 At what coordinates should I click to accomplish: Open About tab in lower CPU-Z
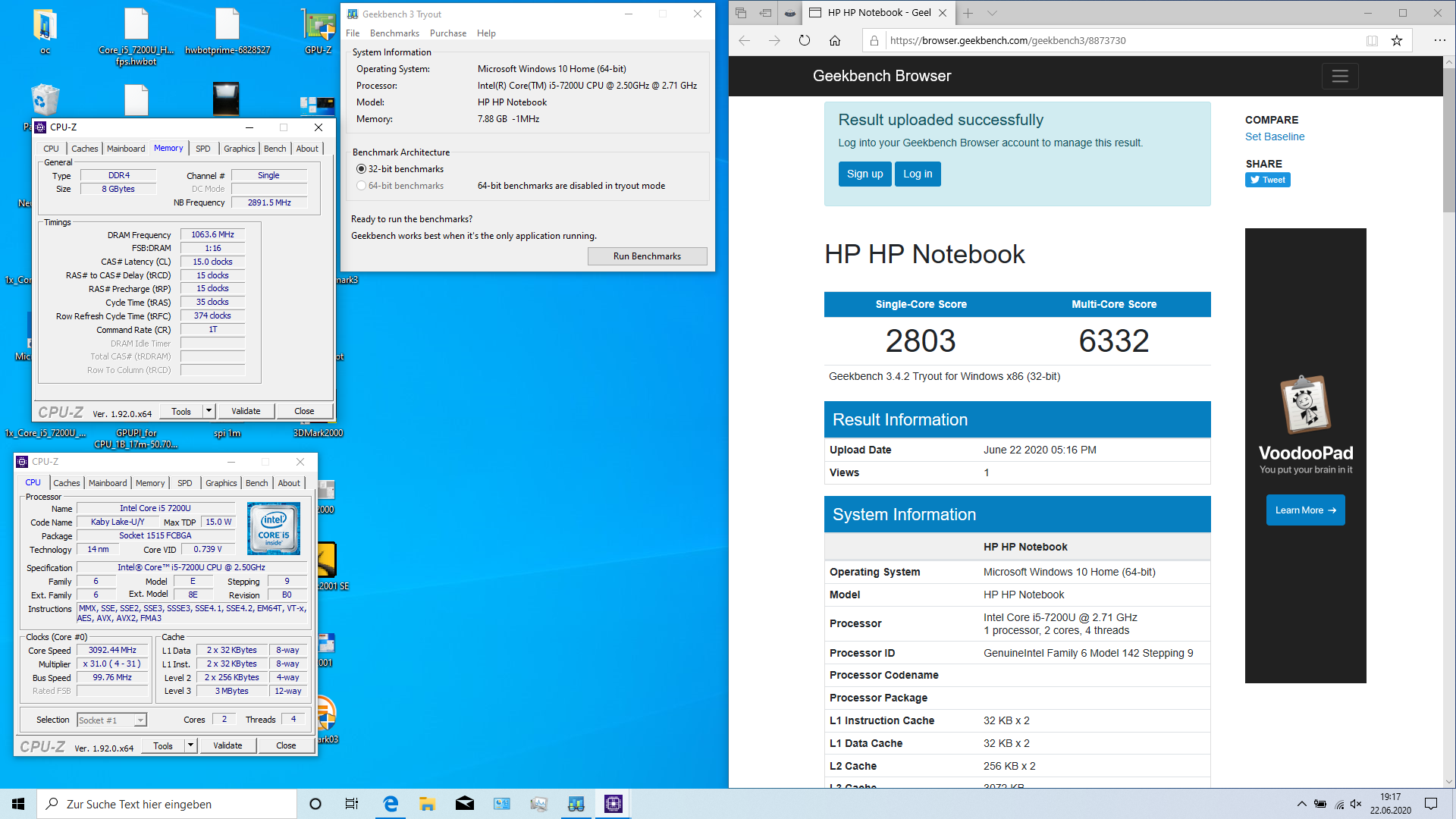click(x=289, y=483)
